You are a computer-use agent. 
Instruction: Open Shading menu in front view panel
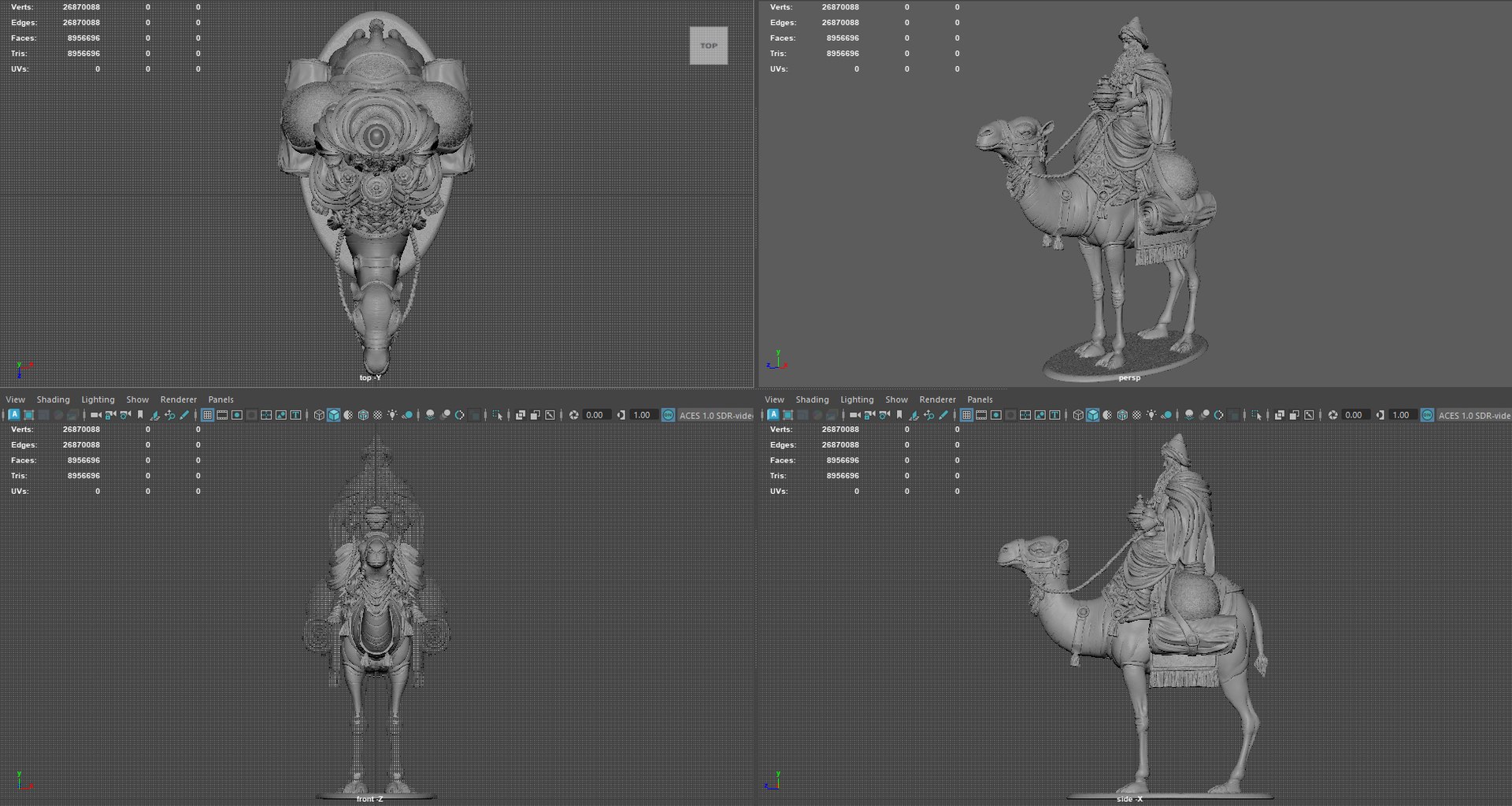(x=53, y=399)
